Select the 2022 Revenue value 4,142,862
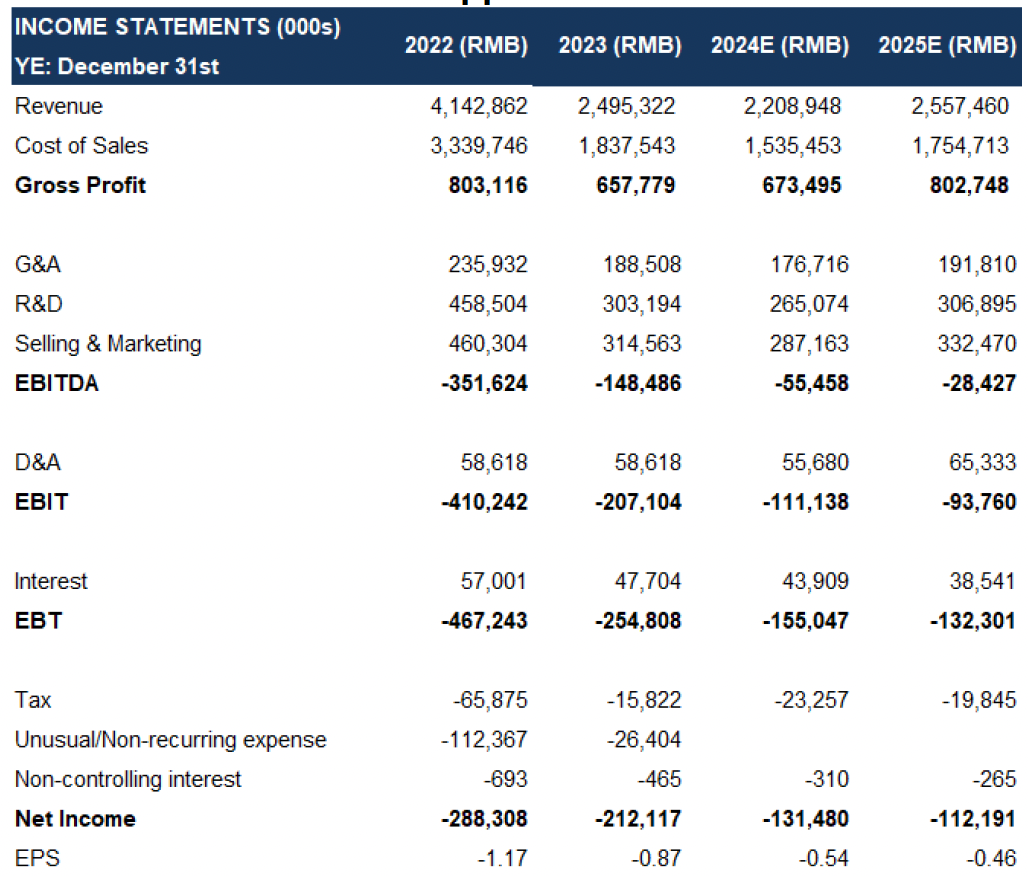Screen dimensions: 1028x876 click(479, 106)
